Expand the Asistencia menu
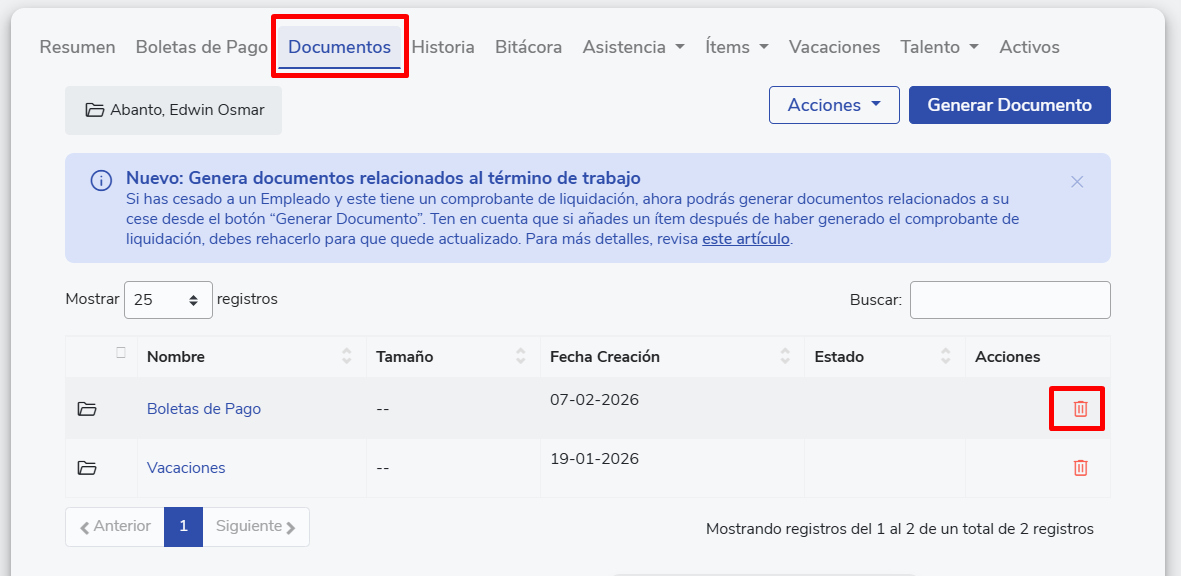The image size is (1181, 576). click(x=633, y=47)
